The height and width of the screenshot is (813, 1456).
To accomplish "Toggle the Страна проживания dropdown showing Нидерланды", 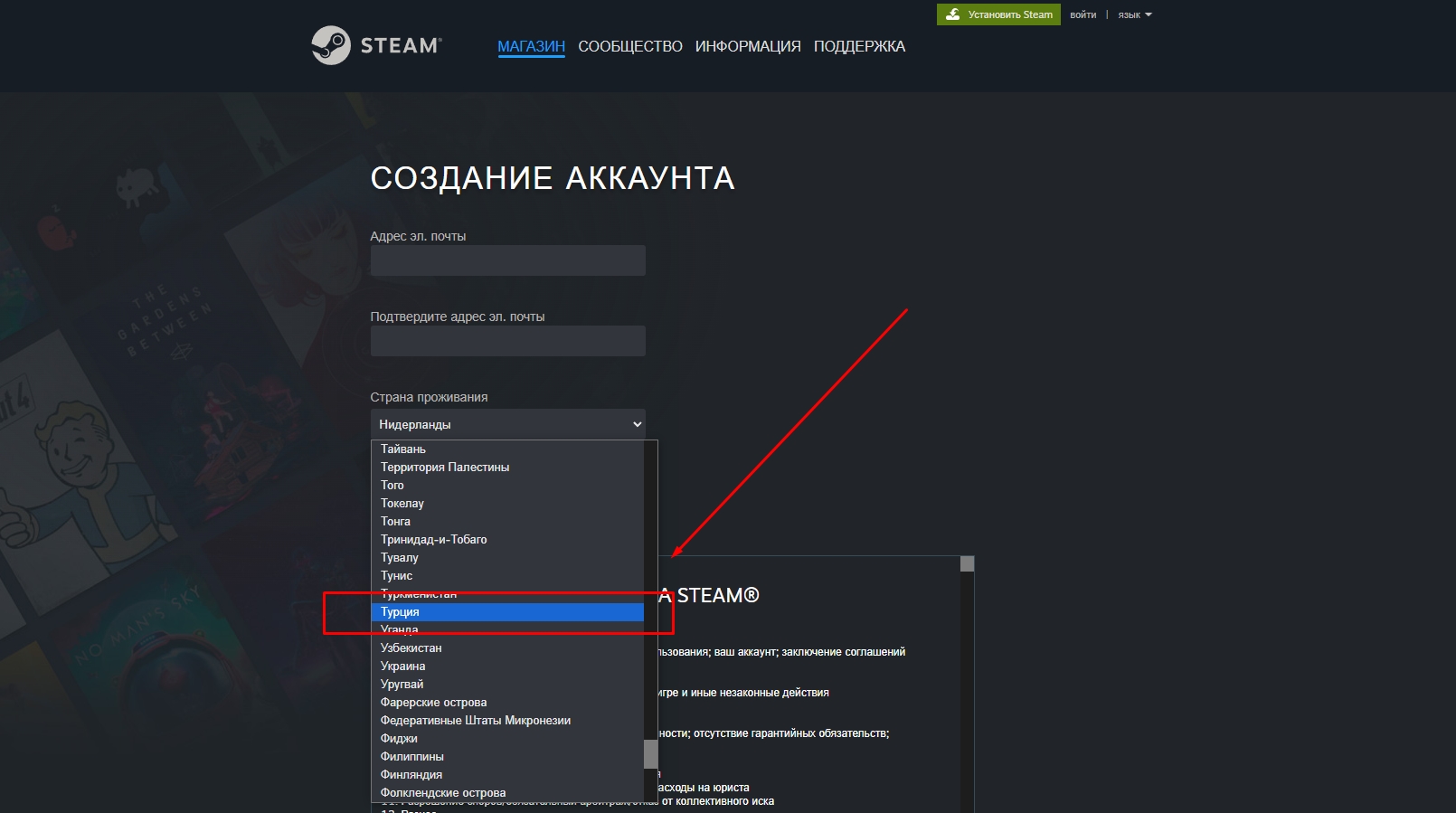I will tap(508, 424).
